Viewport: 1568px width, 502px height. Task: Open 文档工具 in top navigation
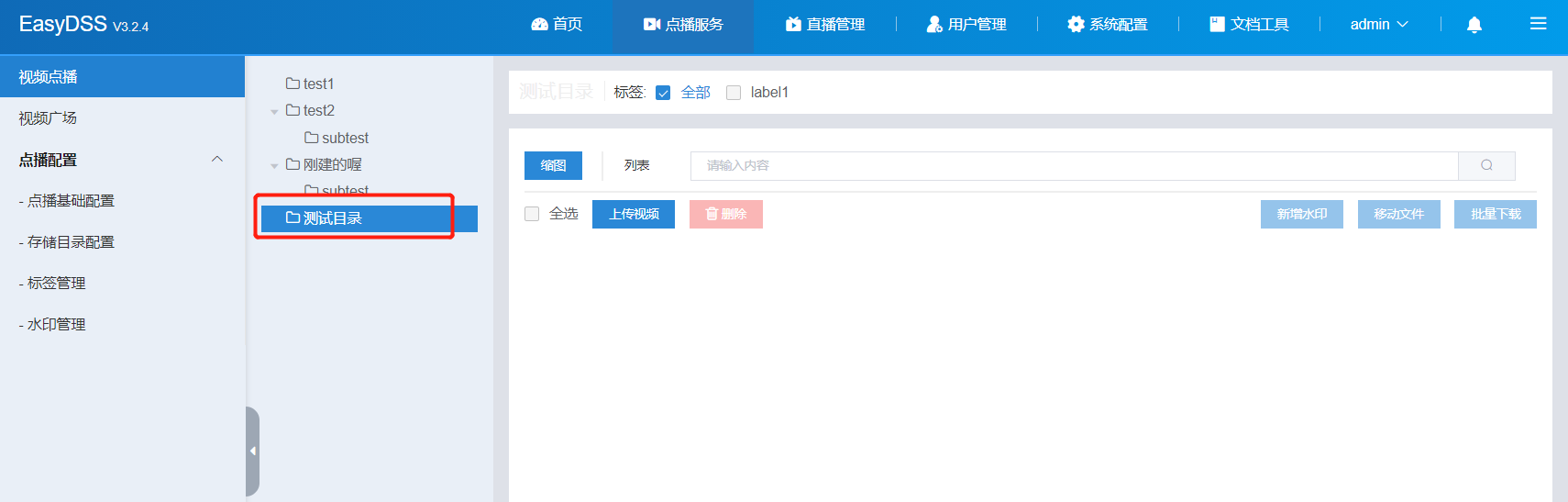[x=1249, y=25]
